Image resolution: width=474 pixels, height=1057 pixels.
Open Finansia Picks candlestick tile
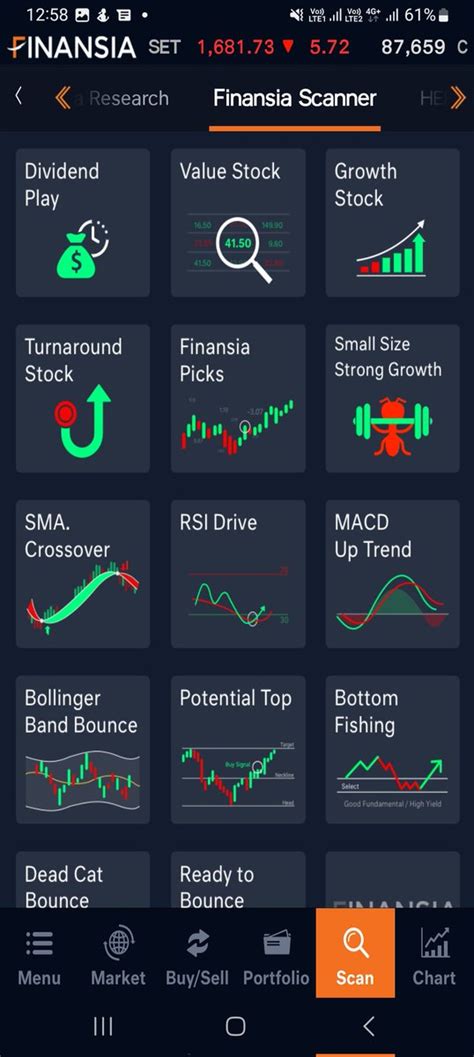click(238, 398)
